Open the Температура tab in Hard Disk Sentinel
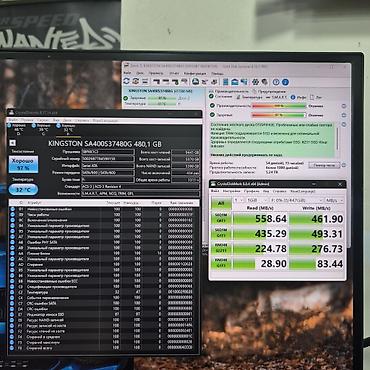The width and height of the screenshot is (370, 370). [x=249, y=97]
